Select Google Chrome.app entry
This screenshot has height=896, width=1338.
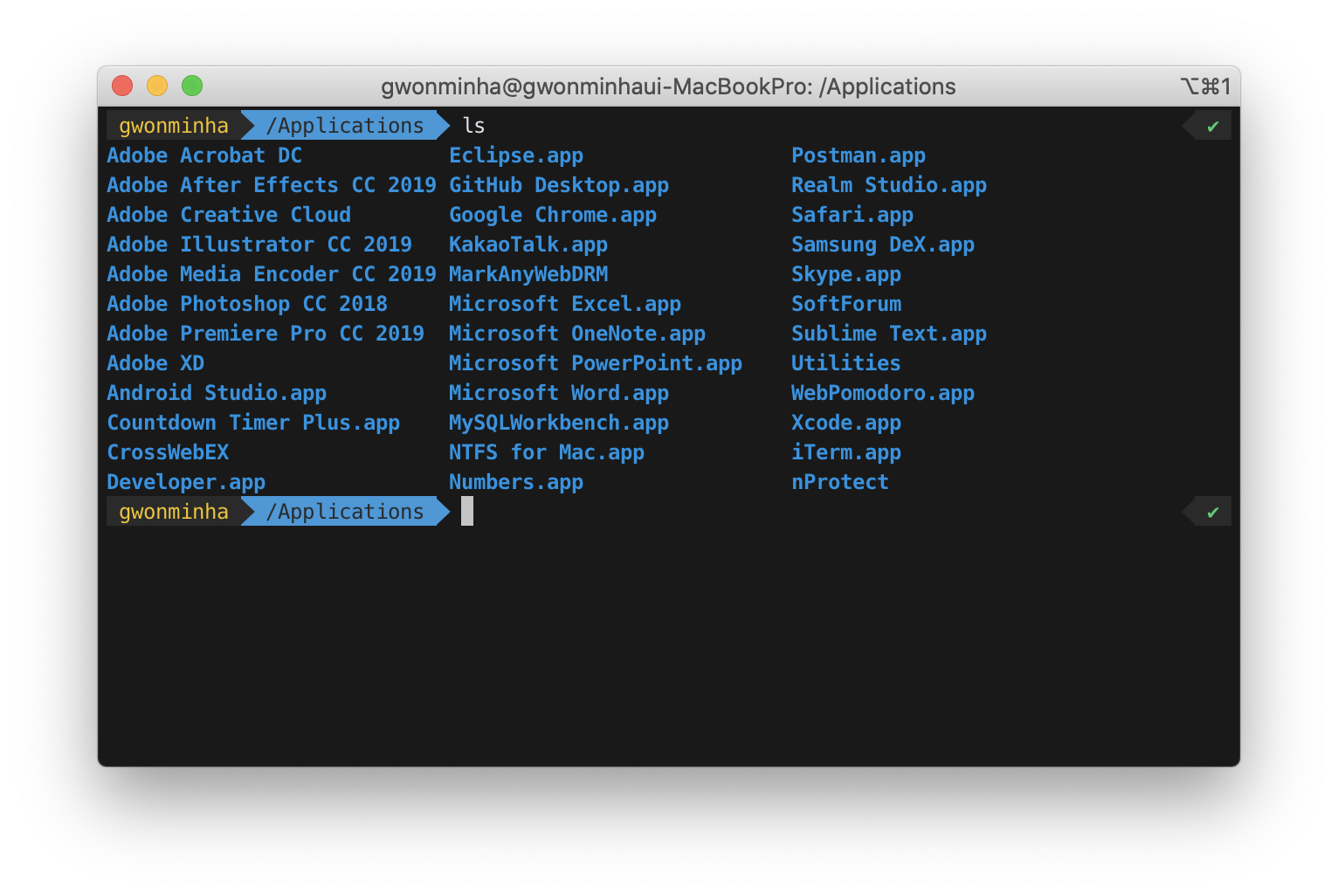point(553,215)
